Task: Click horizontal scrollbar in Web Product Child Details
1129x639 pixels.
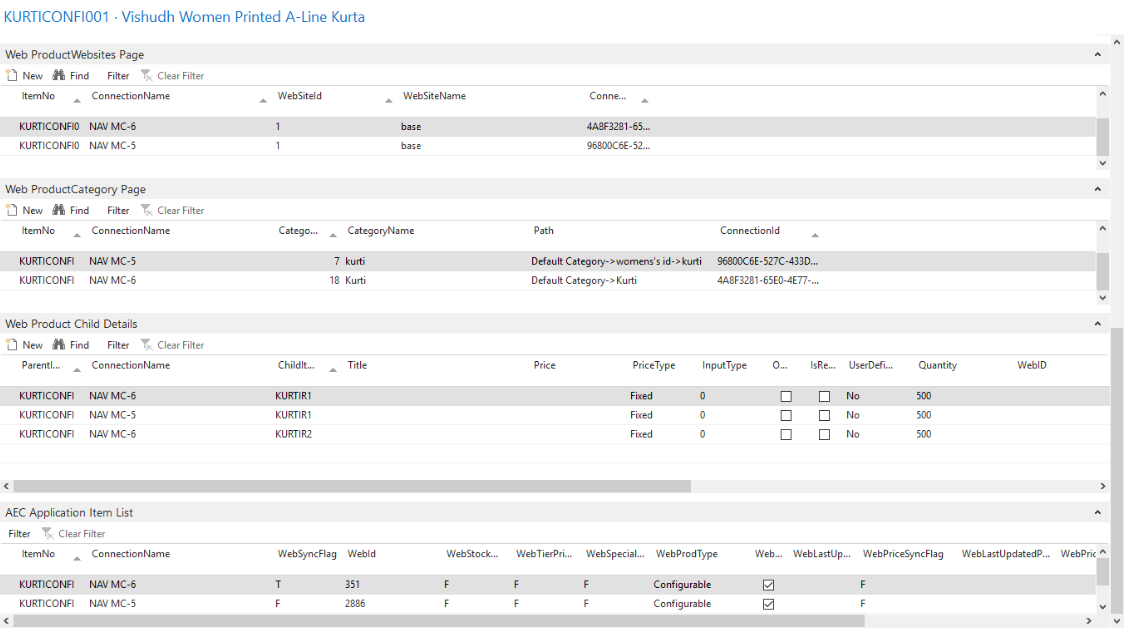Action: click(x=350, y=486)
